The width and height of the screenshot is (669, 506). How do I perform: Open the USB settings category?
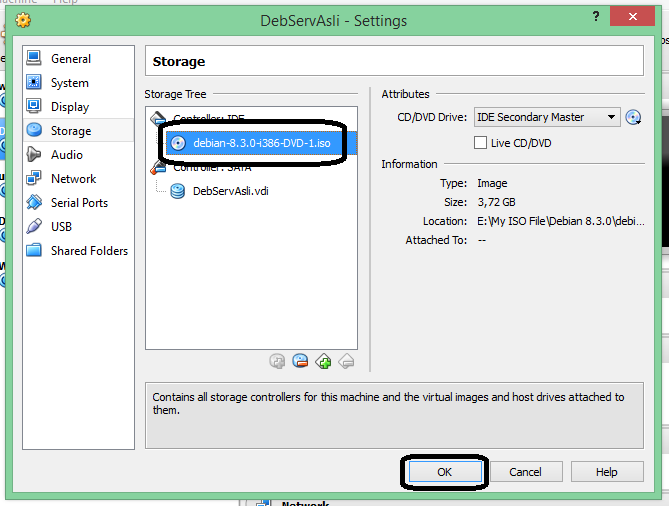(79, 226)
